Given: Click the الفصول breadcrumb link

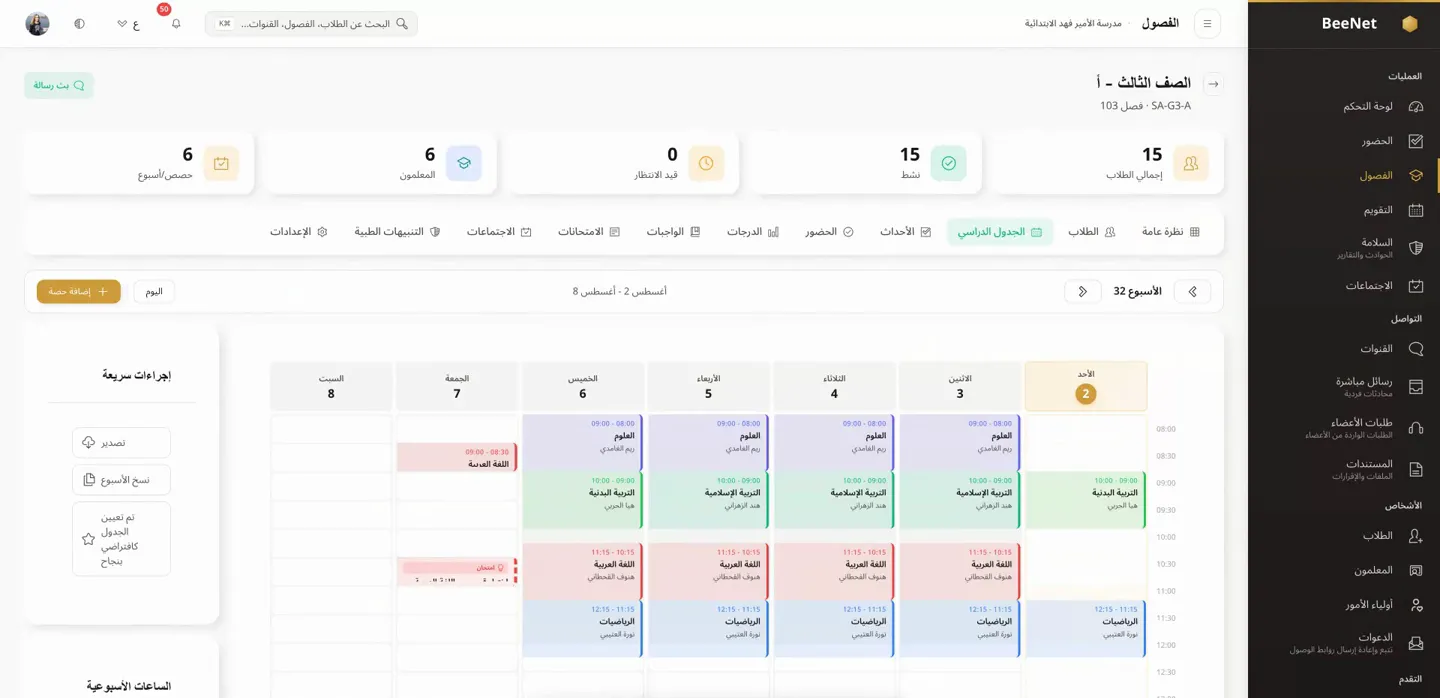Looking at the screenshot, I should pos(1160,23).
